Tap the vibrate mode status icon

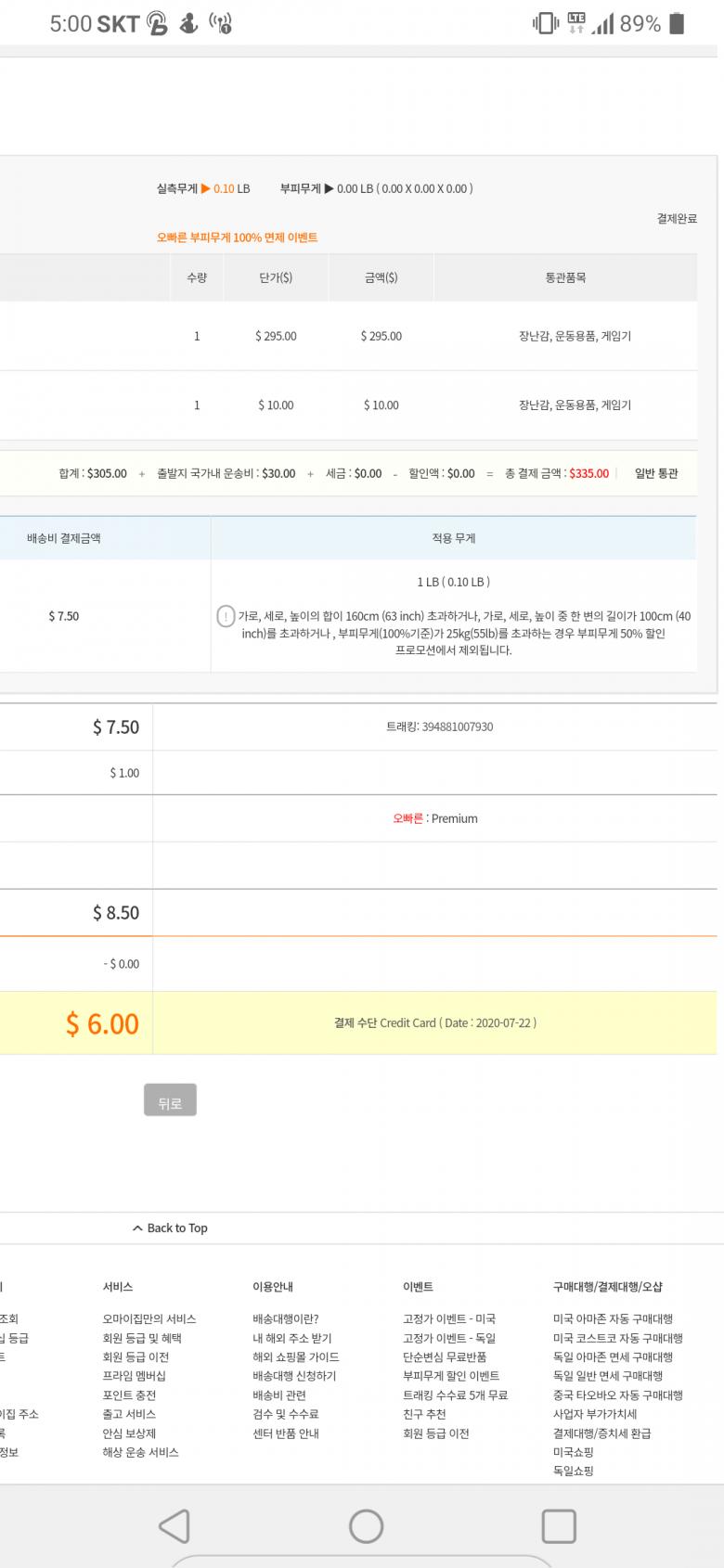click(x=545, y=23)
